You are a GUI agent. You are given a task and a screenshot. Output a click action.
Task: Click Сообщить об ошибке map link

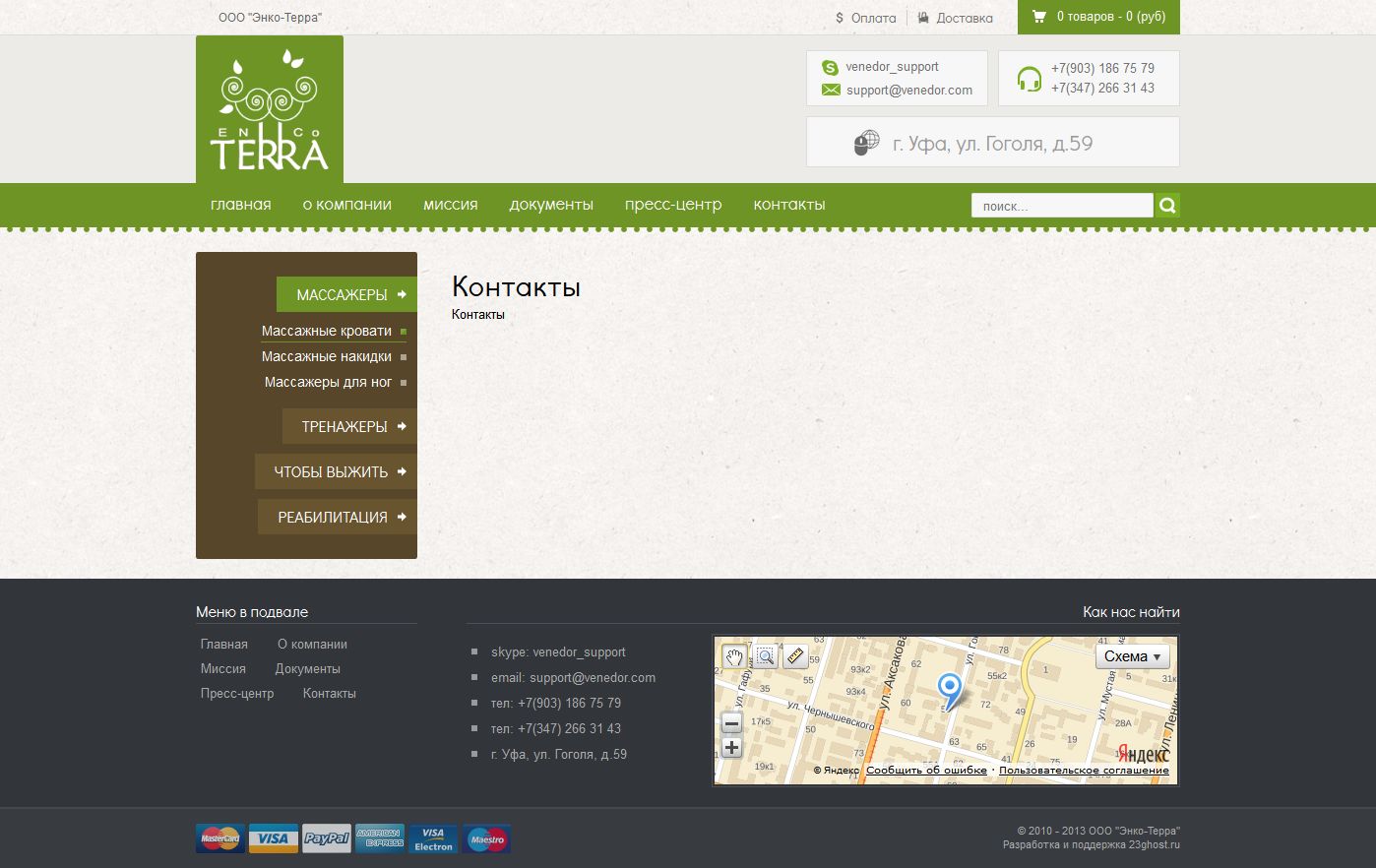tap(926, 771)
